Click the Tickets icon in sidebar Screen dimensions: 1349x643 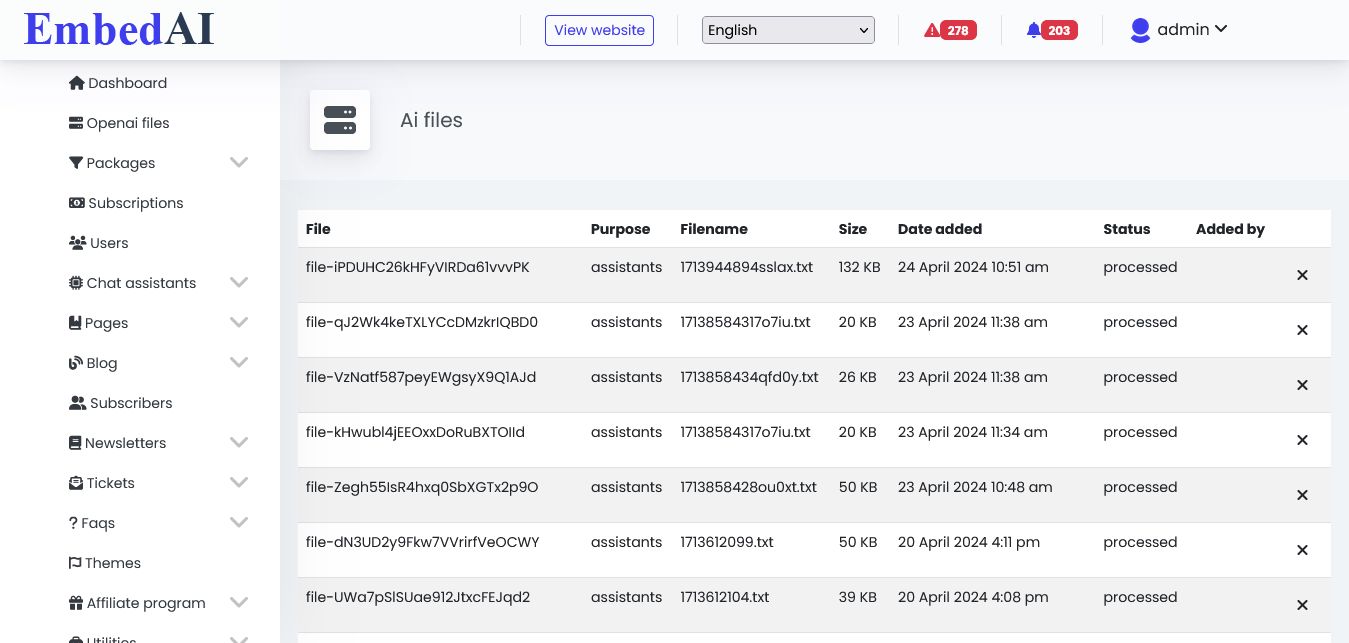pos(75,483)
